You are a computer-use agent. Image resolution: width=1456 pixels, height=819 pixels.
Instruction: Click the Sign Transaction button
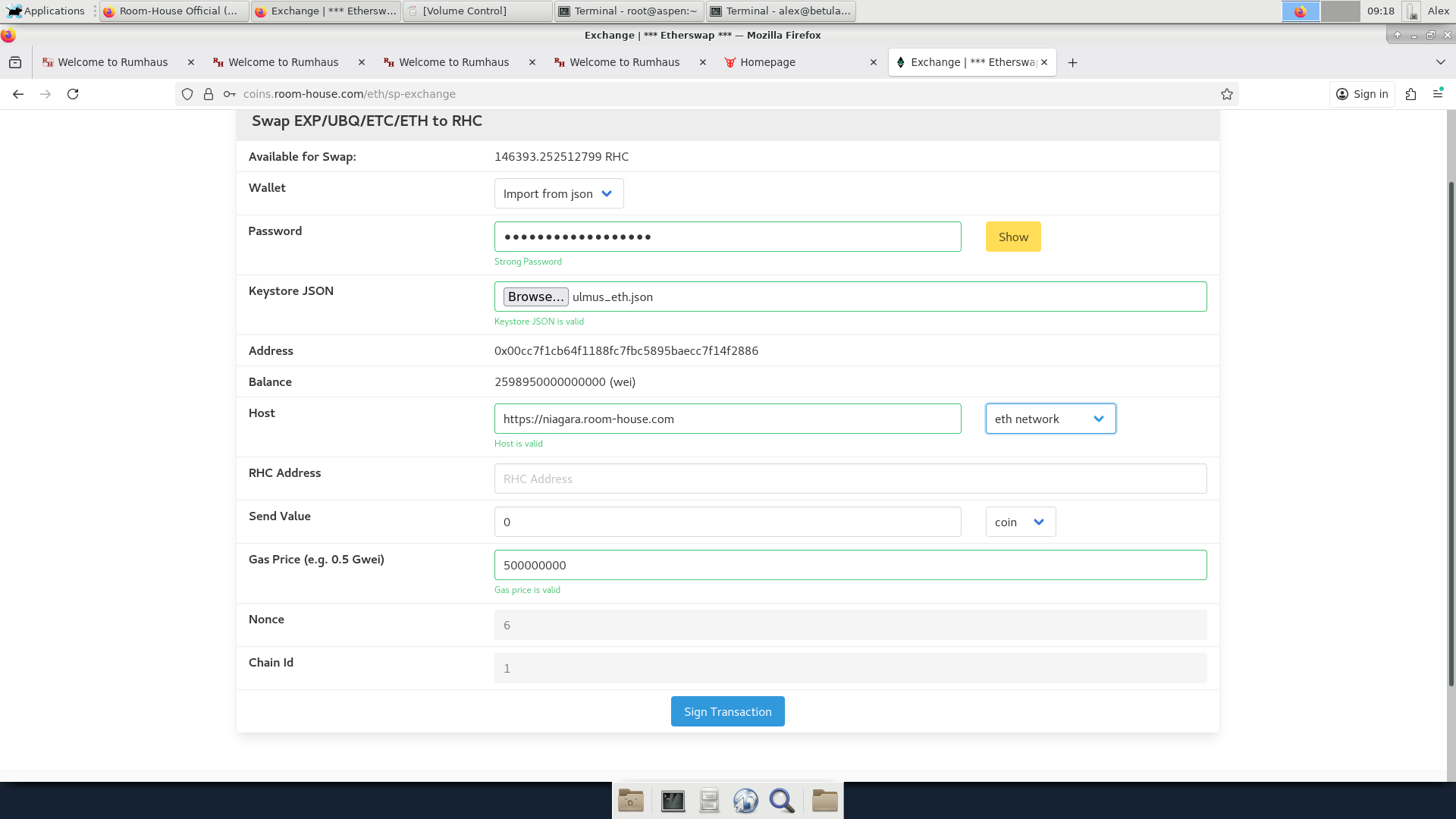point(727,711)
